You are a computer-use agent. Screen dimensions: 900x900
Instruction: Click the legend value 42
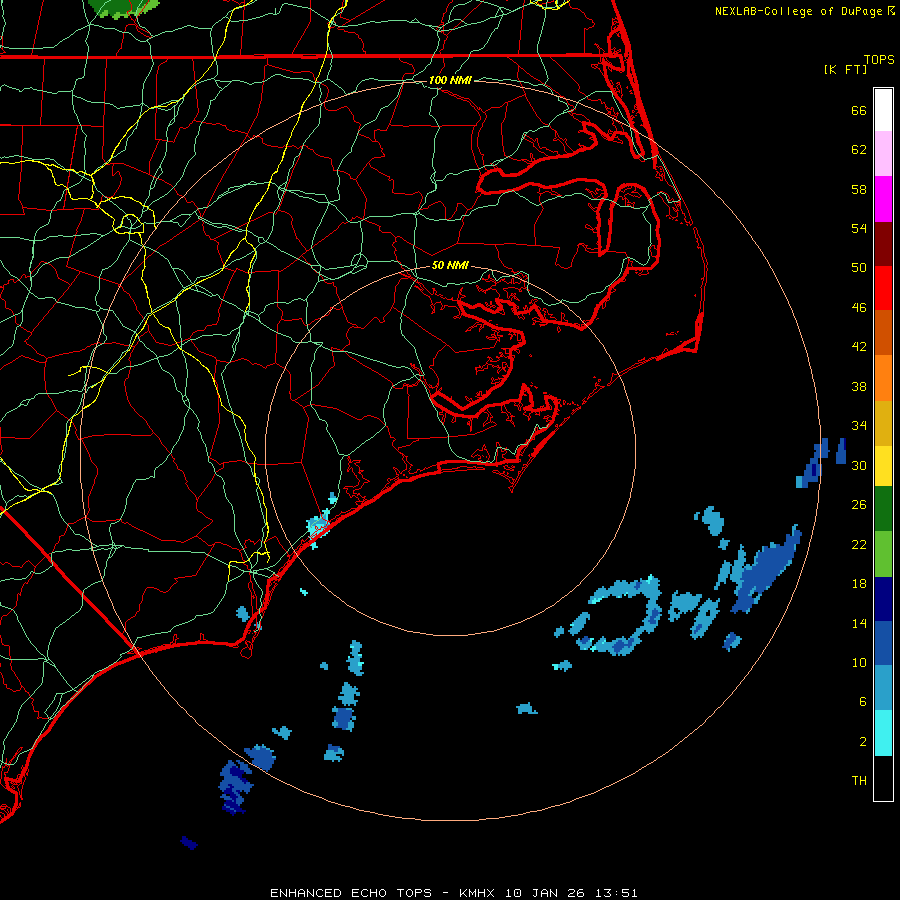[859, 347]
